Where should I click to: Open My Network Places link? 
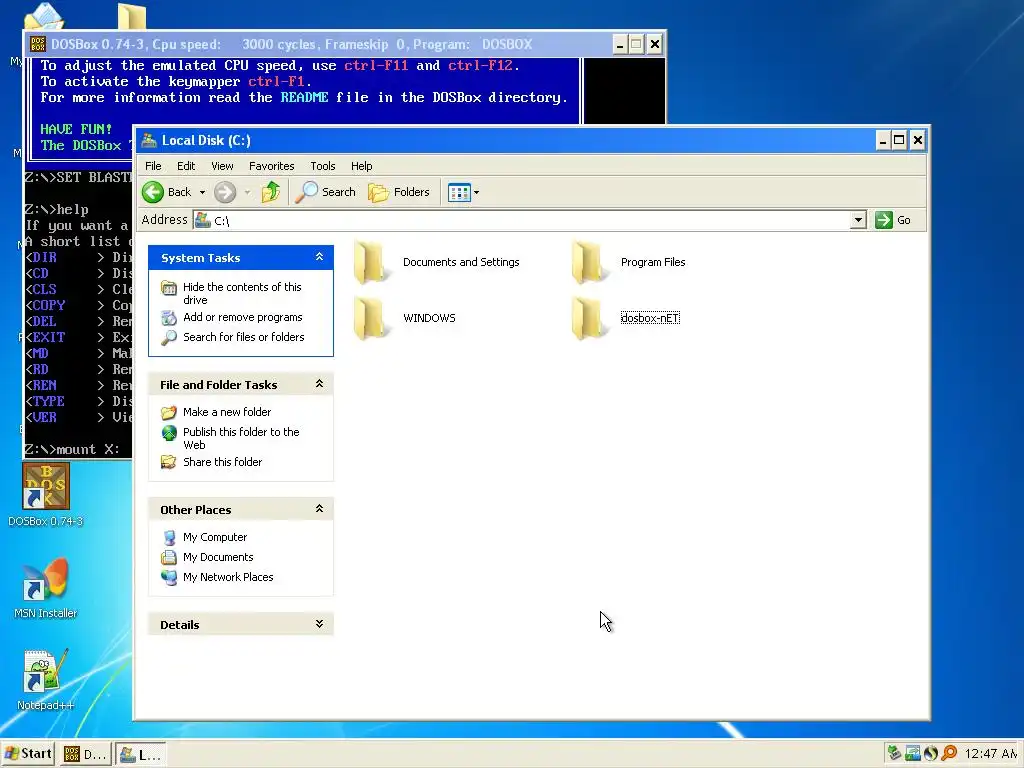pos(228,577)
